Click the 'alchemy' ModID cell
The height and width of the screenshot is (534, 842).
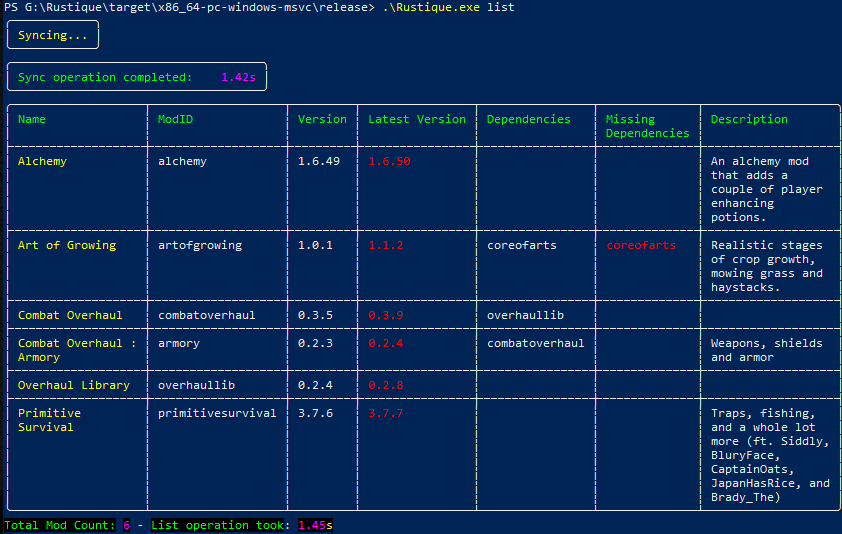tap(182, 161)
